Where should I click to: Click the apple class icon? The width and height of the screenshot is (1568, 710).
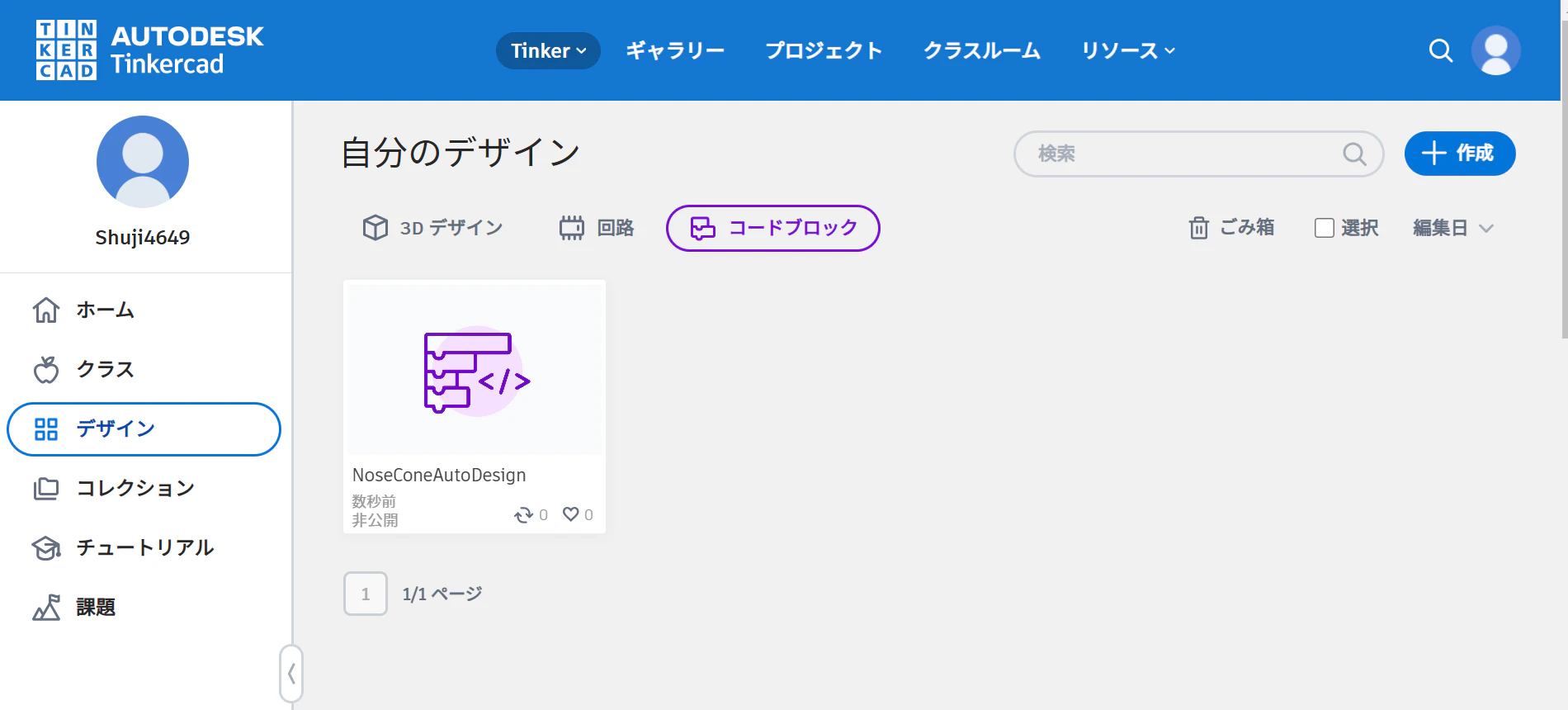tap(46, 369)
